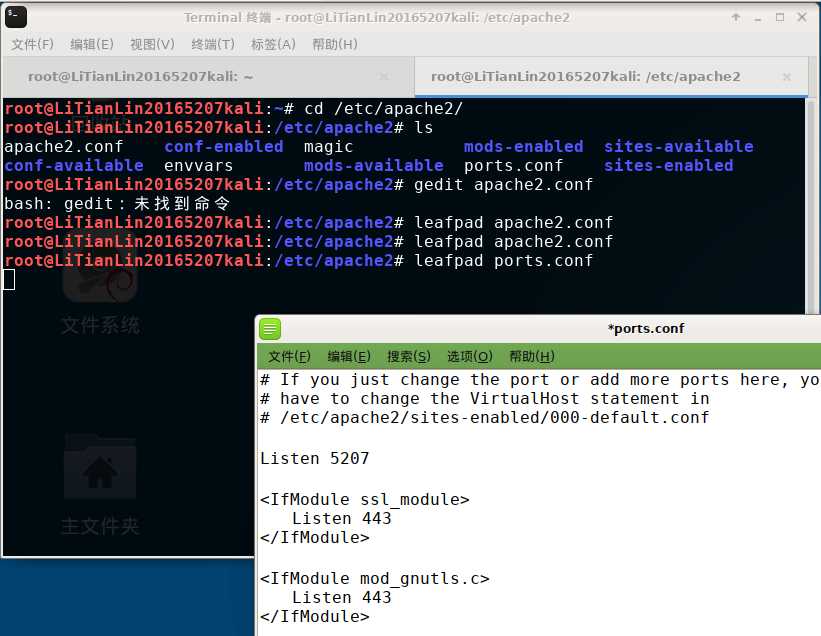Click the Terminal app icon in title bar
Image resolution: width=821 pixels, height=636 pixels.
click(16, 17)
